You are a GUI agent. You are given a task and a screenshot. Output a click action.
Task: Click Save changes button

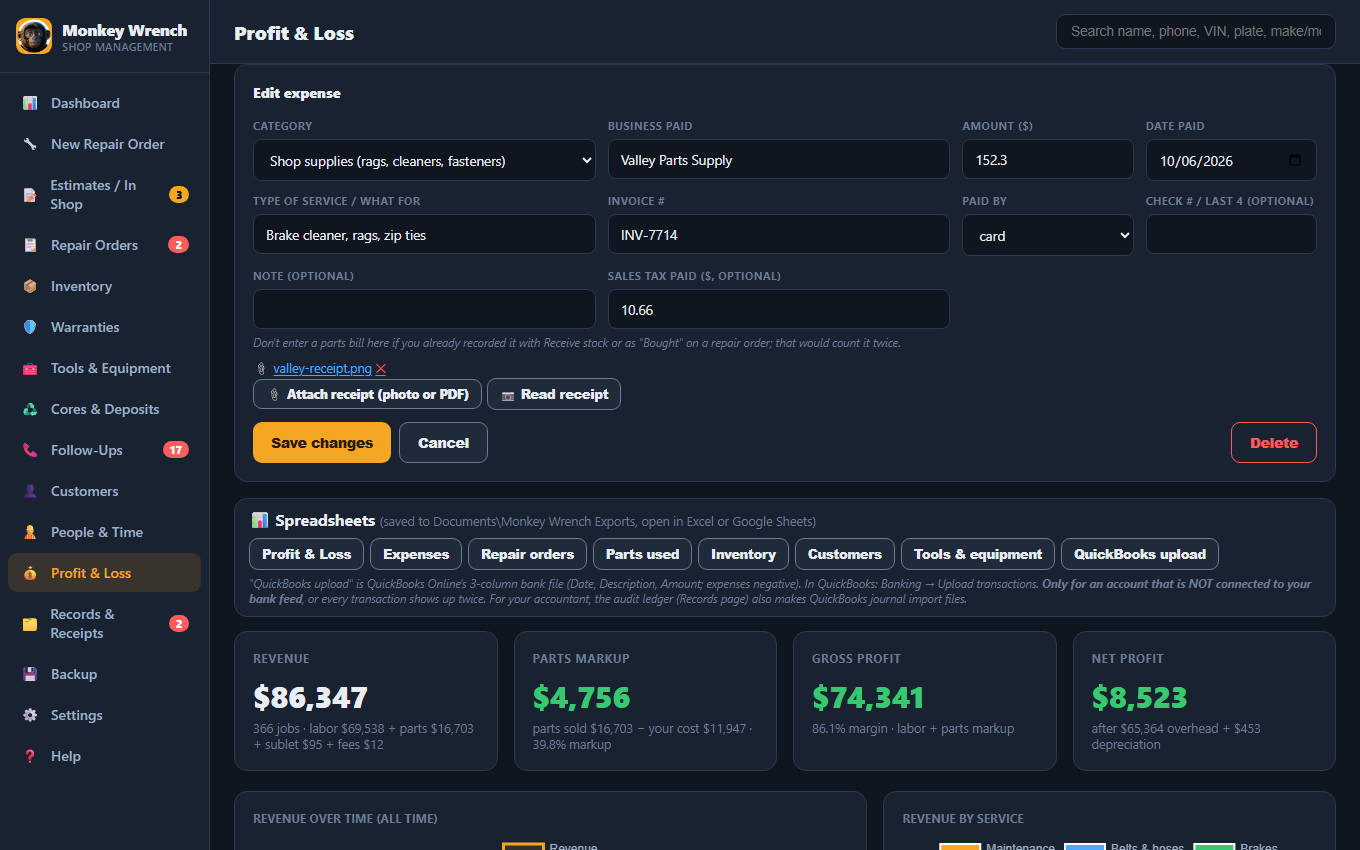322,443
